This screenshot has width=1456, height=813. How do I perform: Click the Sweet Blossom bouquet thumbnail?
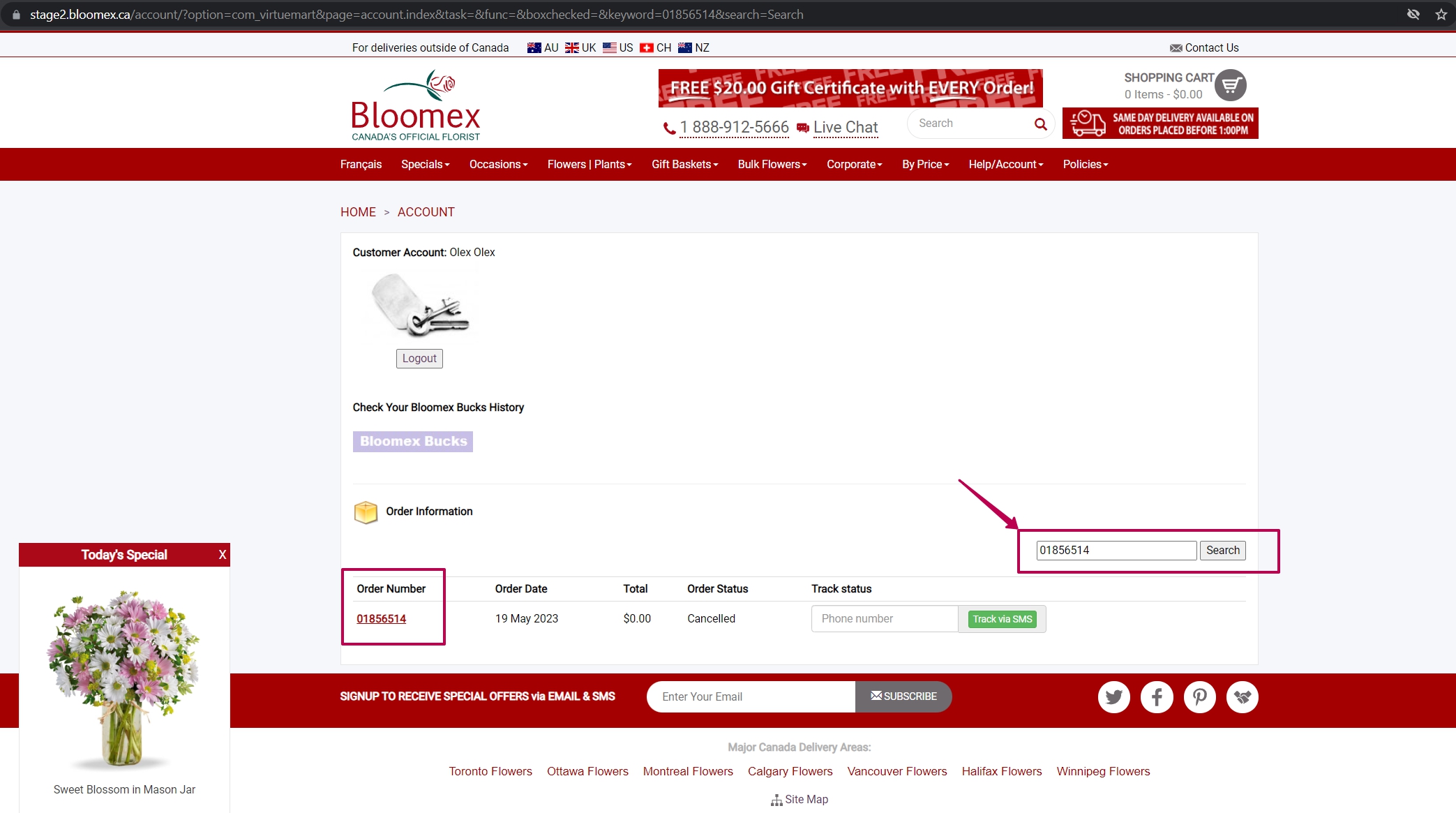point(124,677)
